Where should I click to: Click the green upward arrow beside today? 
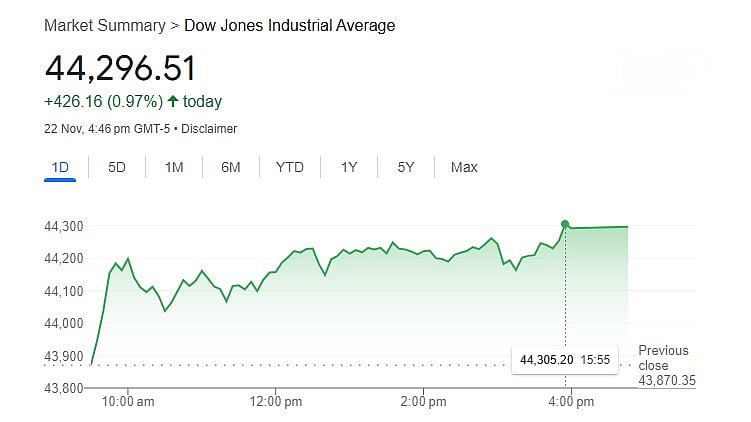tap(173, 102)
